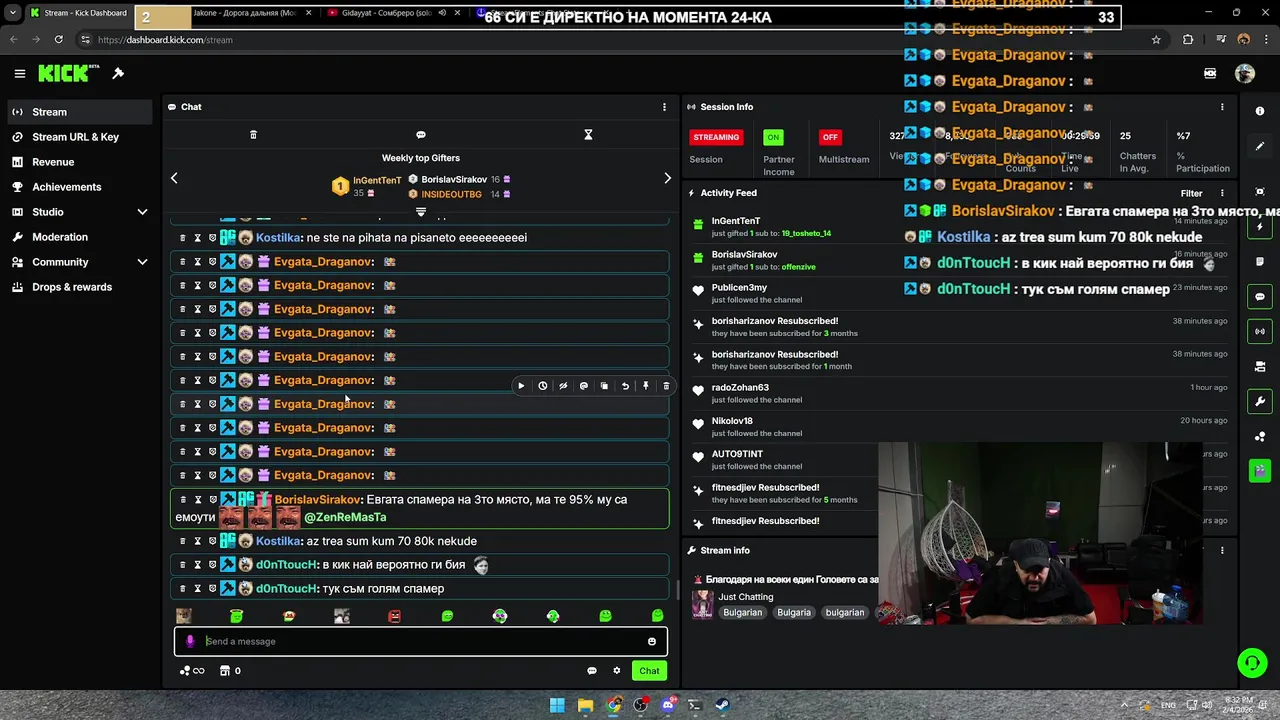Click the speech bubble icon under Chat header
This screenshot has height=720, width=1280.
pyautogui.click(x=421, y=135)
